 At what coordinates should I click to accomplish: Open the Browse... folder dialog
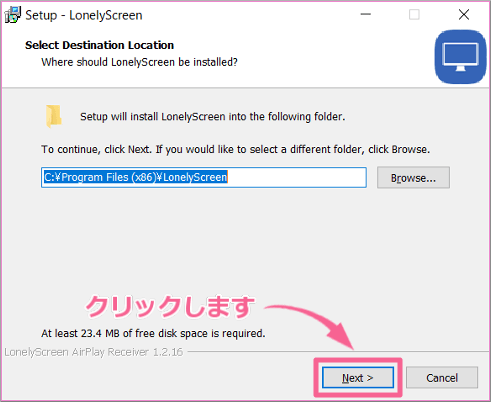tap(413, 178)
